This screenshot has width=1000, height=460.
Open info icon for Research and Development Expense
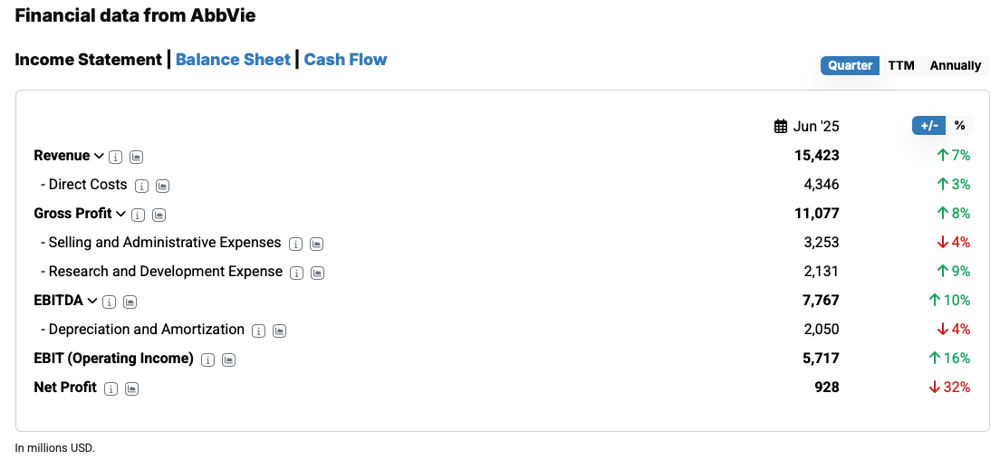297,273
